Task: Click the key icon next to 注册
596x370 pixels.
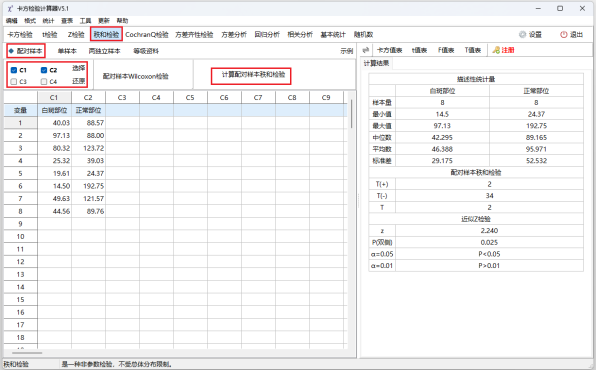Action: 496,50
